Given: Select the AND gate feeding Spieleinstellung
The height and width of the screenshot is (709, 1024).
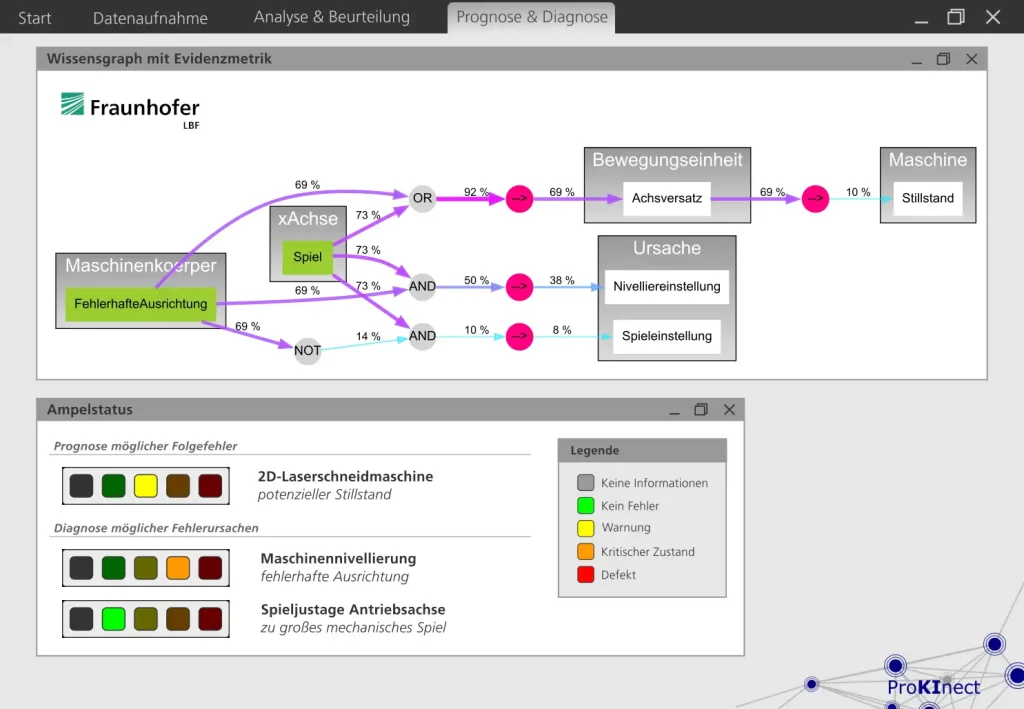Looking at the screenshot, I should tap(422, 336).
